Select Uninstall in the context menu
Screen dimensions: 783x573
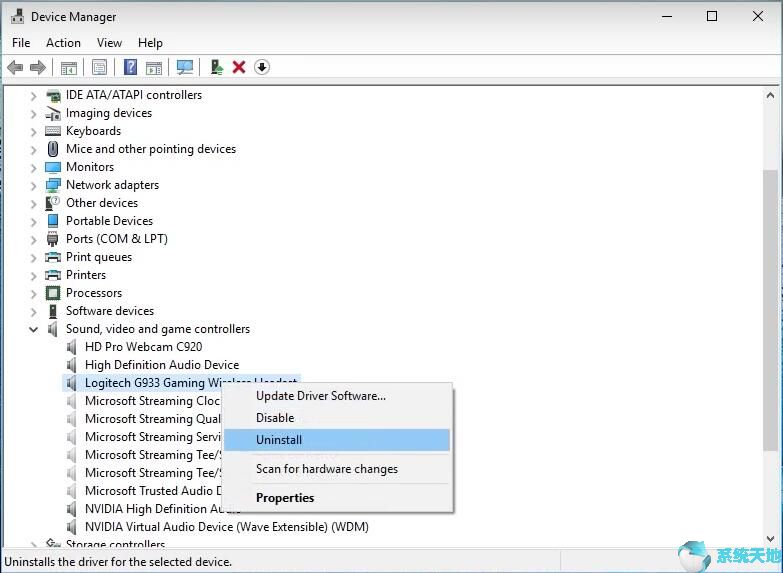point(337,440)
